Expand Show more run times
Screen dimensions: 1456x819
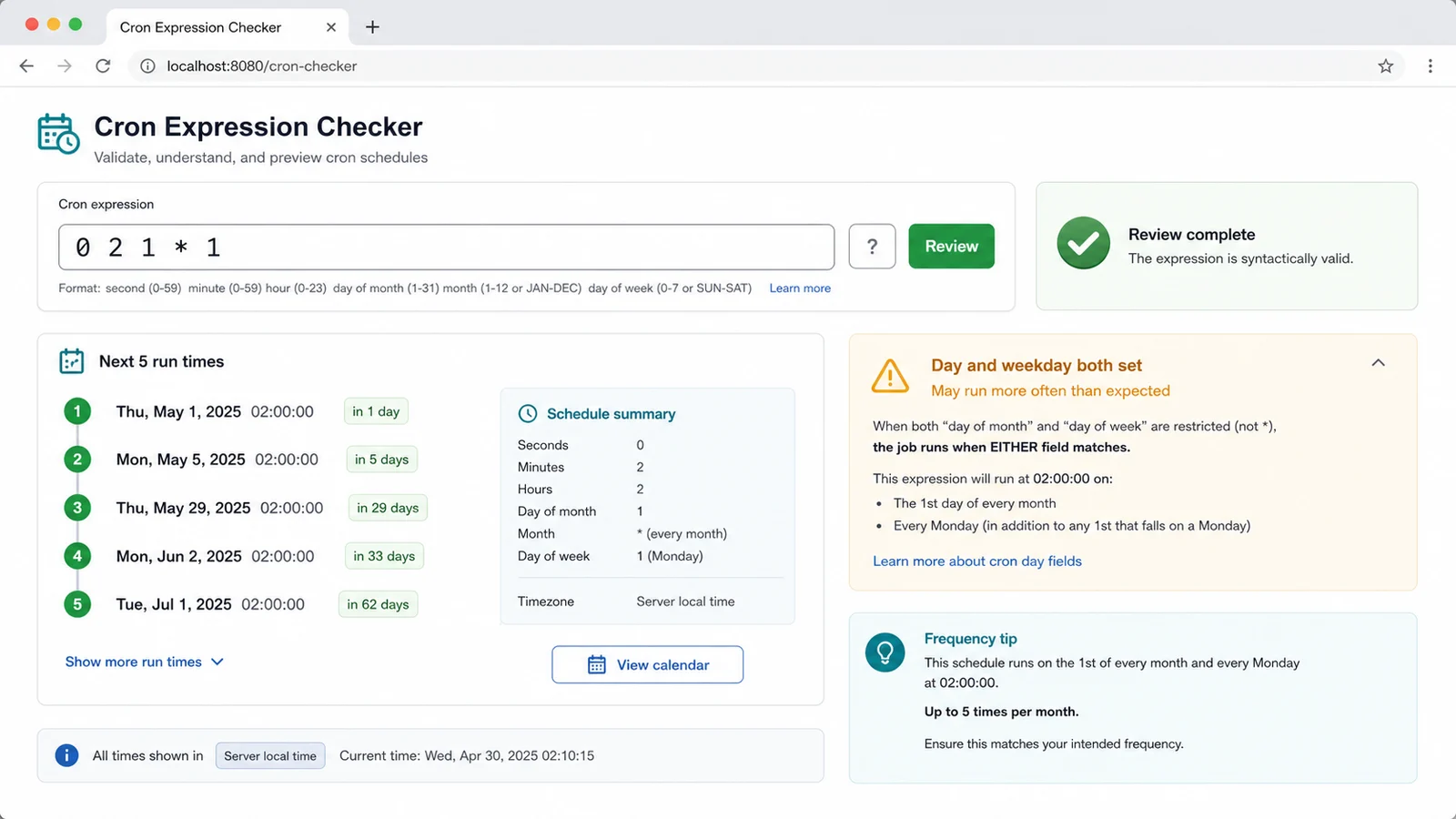pos(144,662)
